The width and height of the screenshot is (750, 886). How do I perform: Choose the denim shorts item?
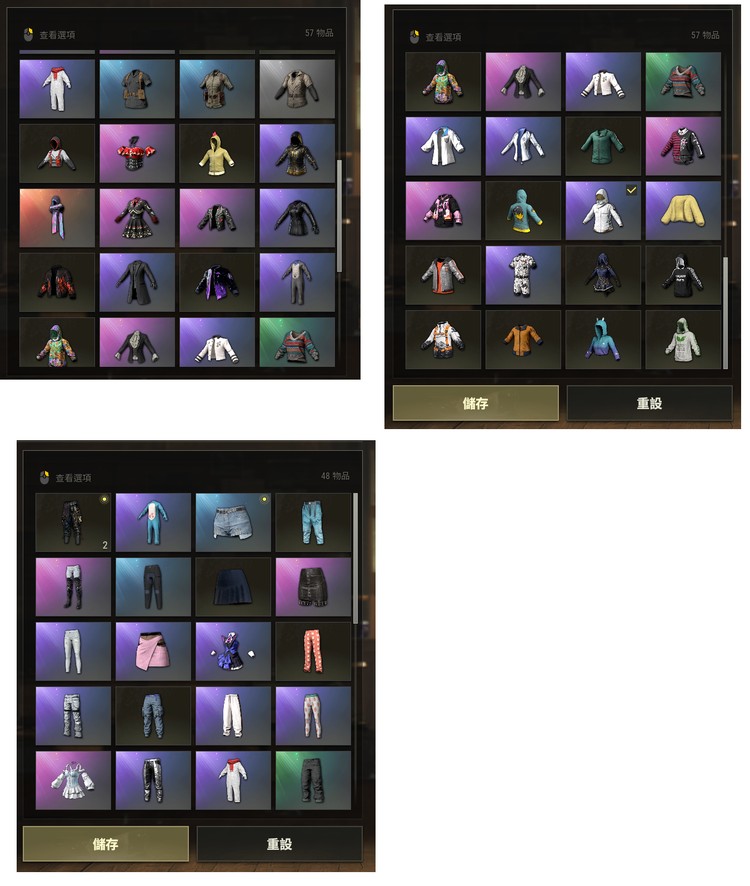[x=233, y=523]
